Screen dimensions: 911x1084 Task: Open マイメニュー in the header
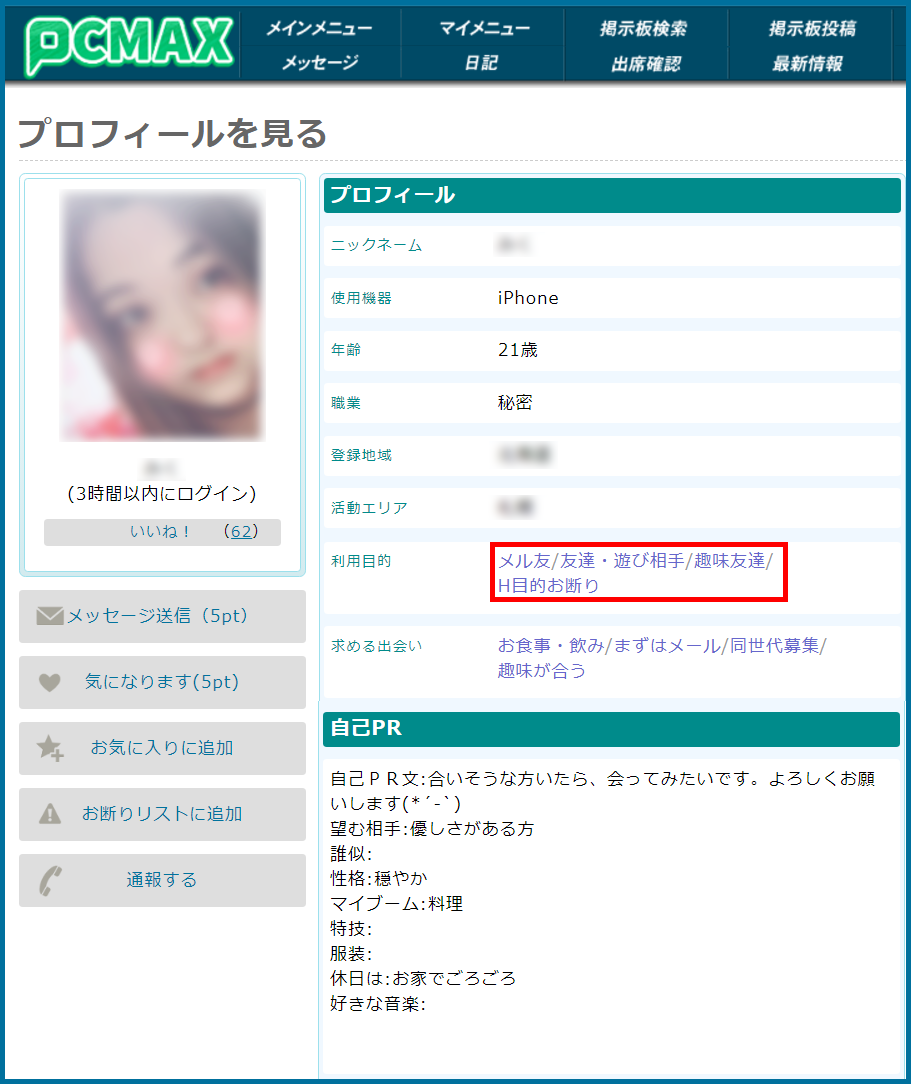[483, 28]
